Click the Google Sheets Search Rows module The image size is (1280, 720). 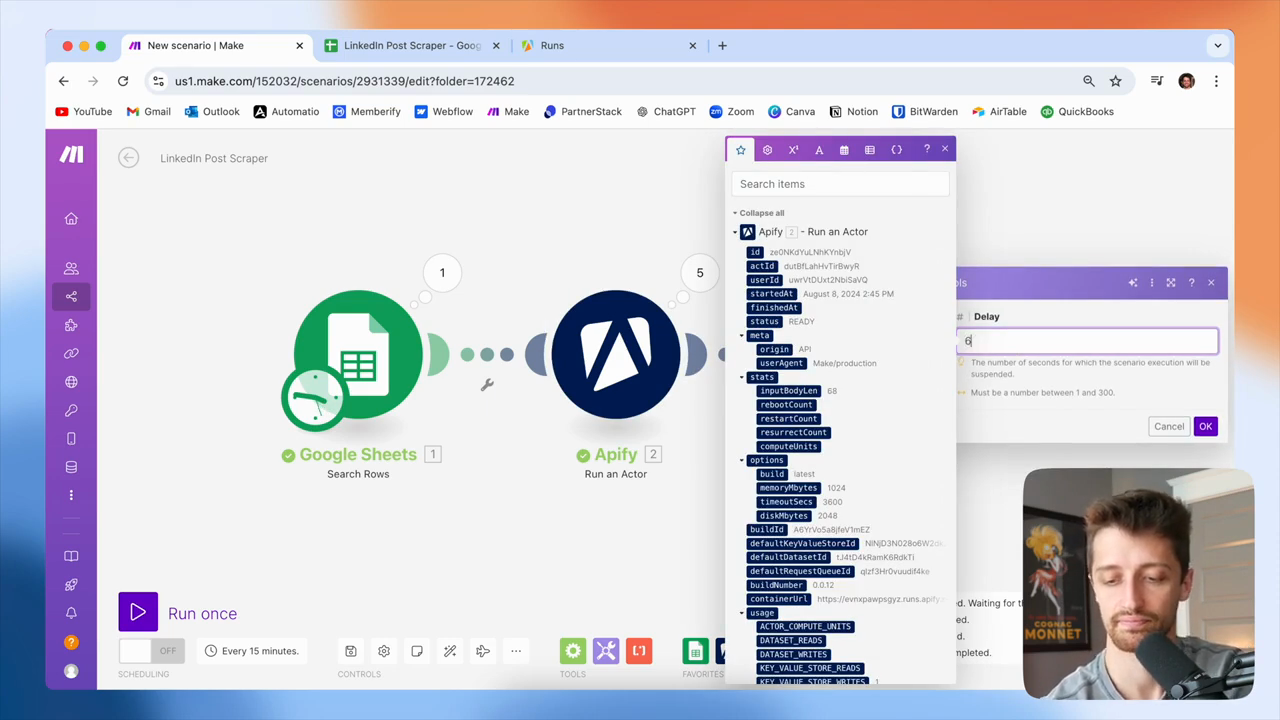pyautogui.click(x=358, y=354)
